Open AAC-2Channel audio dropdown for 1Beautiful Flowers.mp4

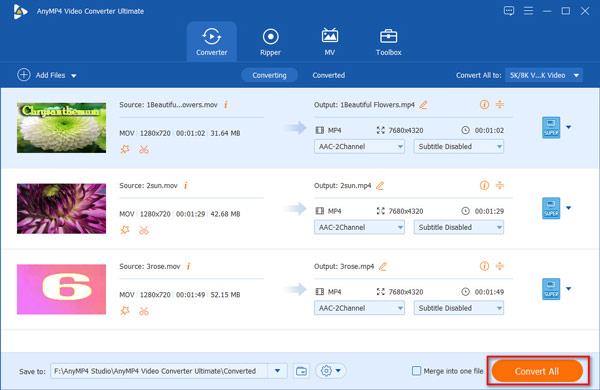tap(359, 146)
